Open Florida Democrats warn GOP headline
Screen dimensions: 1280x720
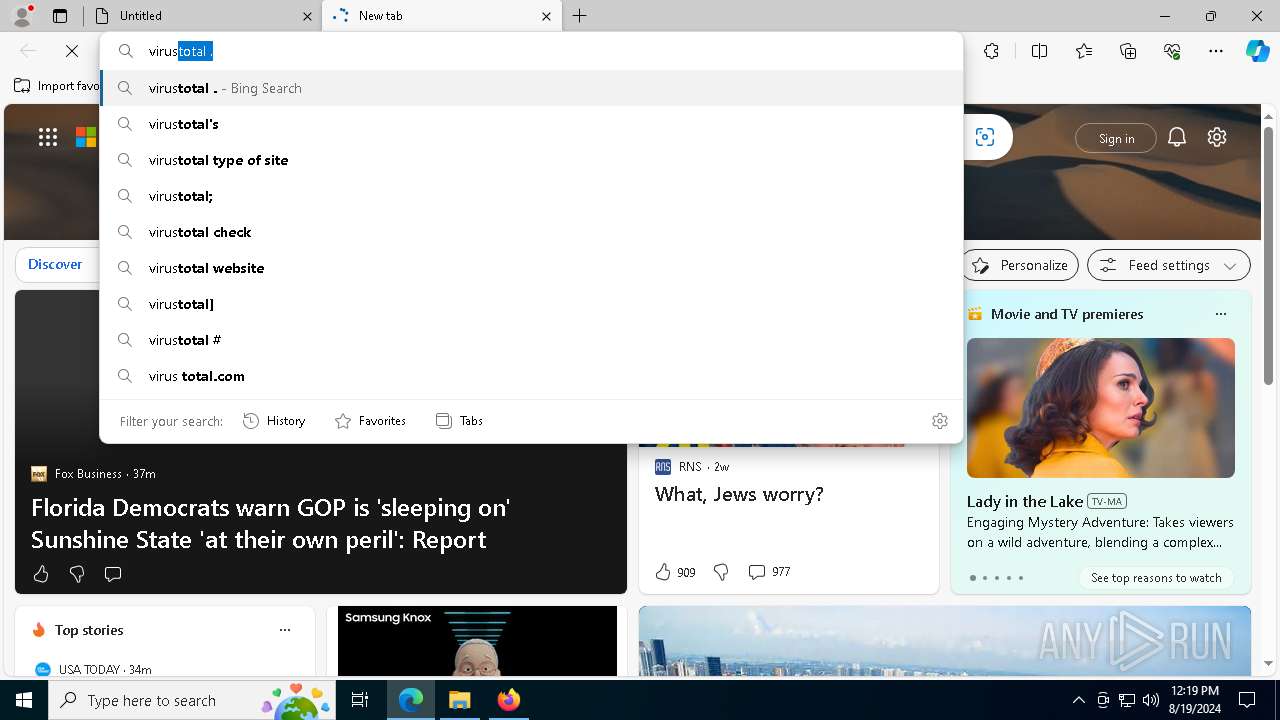pos(271,523)
